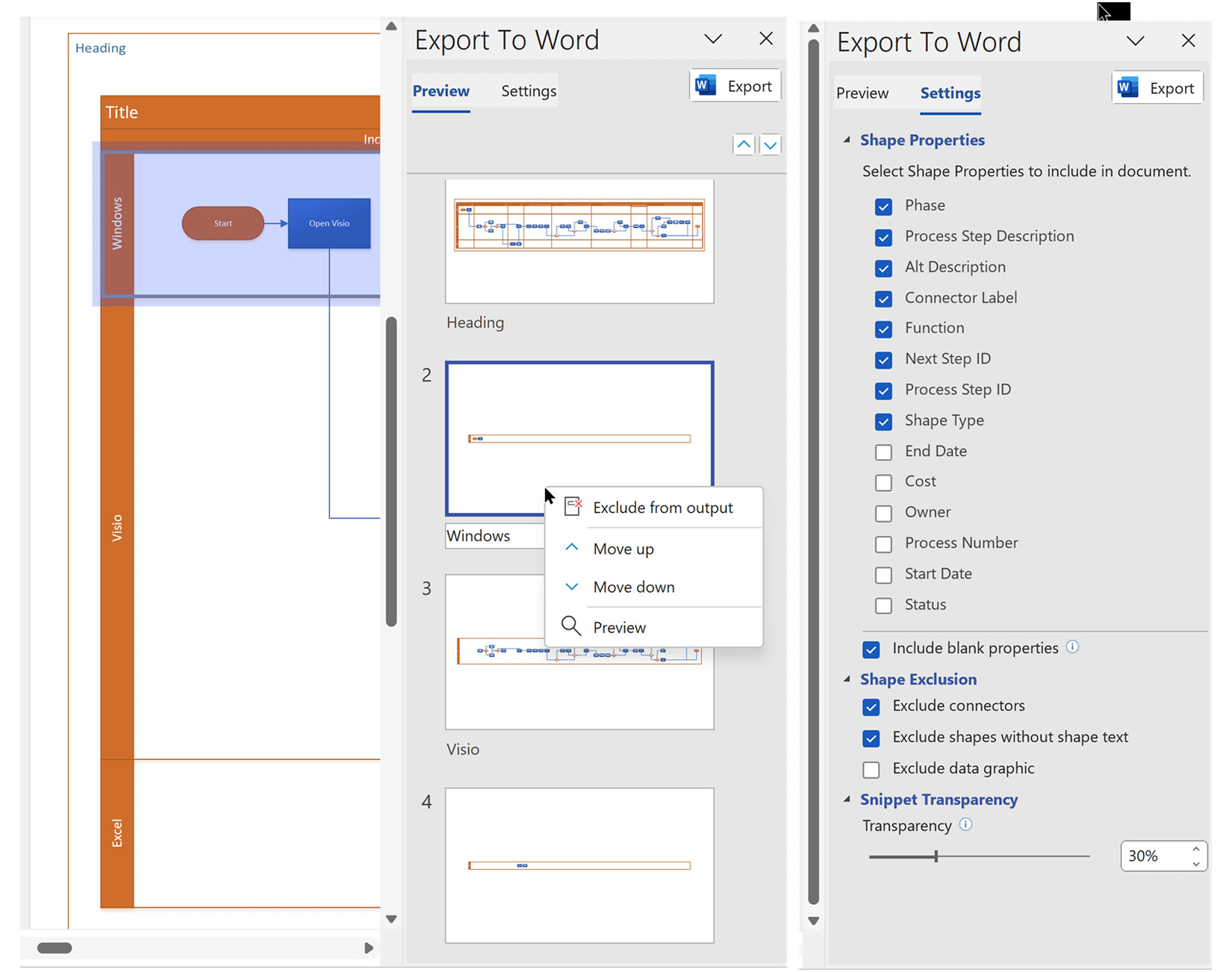Uncheck Shape Type checkbox
Viewport: 1232px width, 972px height.
pos(883,421)
